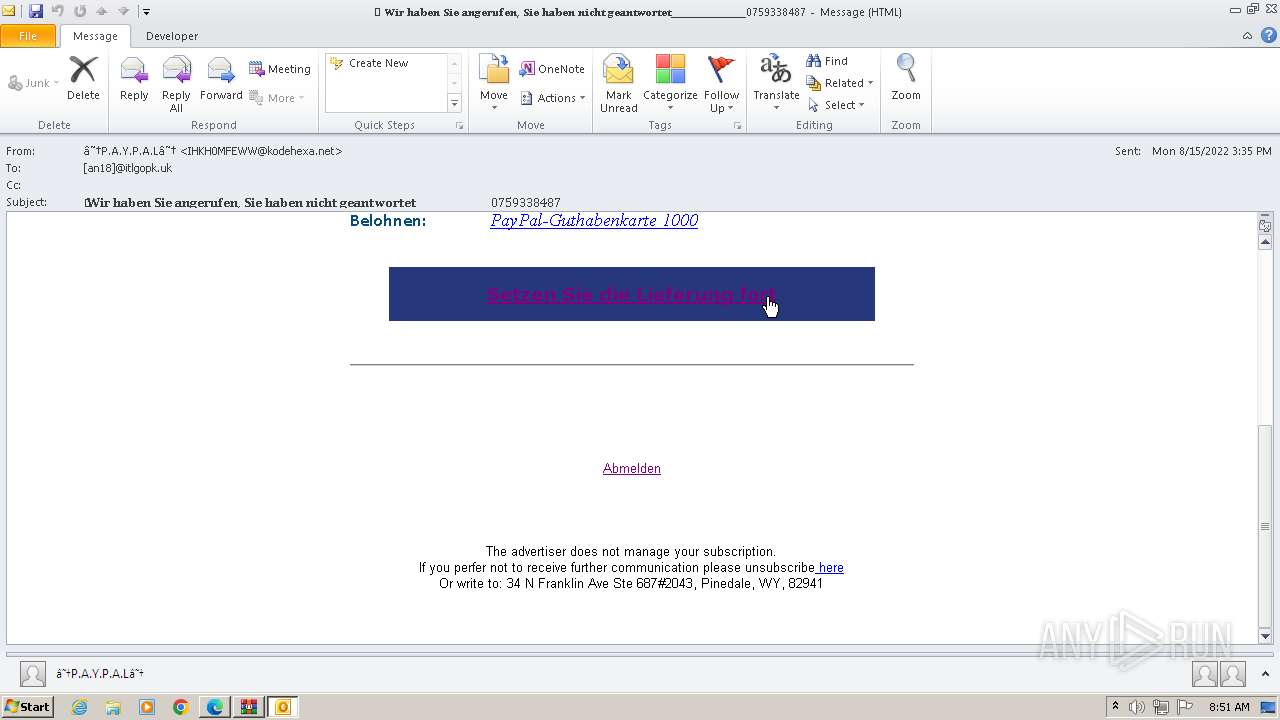Screen dimensions: 1280x720
Task: Mark the message as Unread
Action: [619, 84]
